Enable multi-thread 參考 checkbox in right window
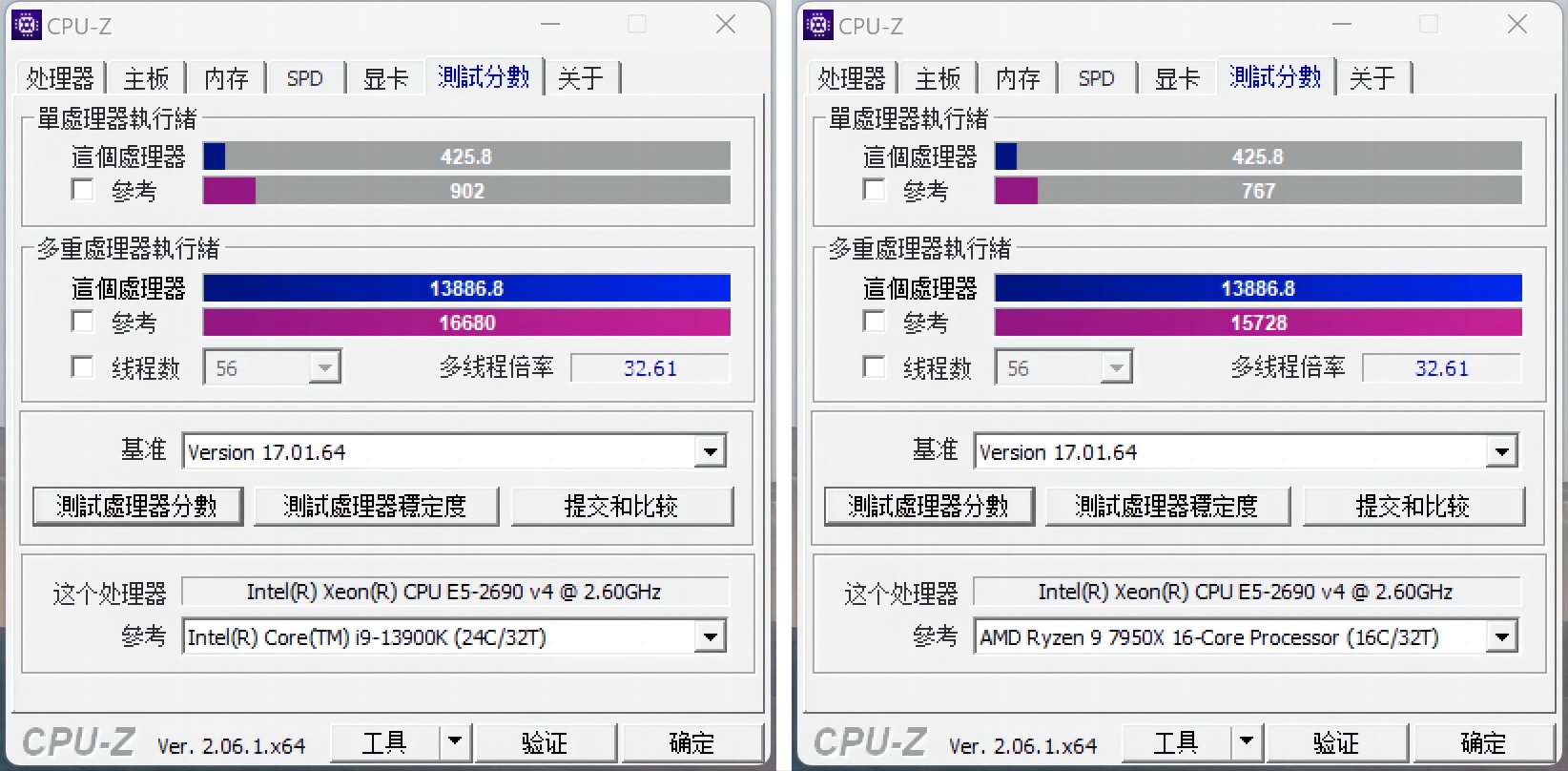The height and width of the screenshot is (771, 1568). pos(875,322)
